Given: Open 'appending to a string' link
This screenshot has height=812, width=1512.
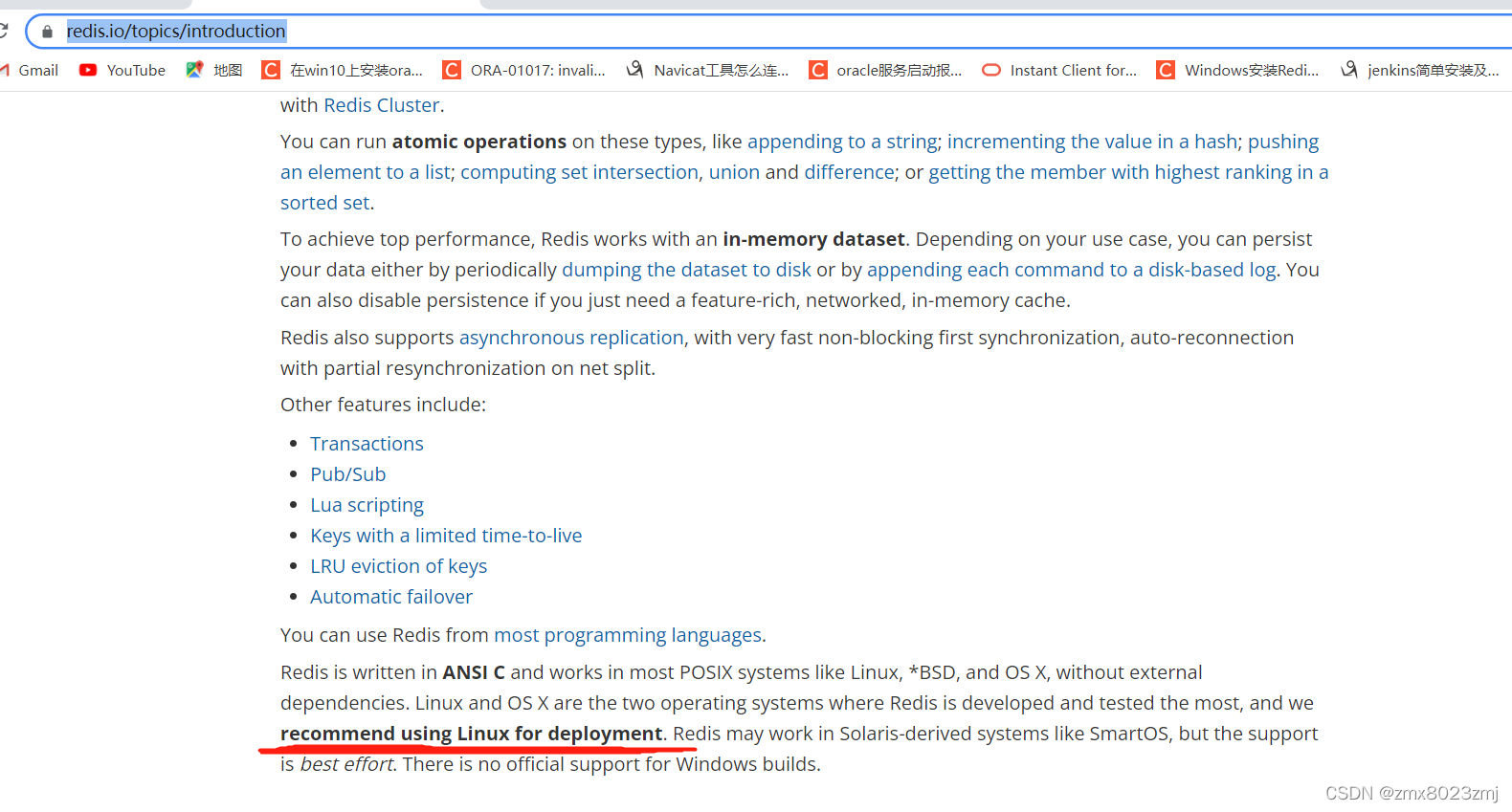Looking at the screenshot, I should click(x=842, y=142).
